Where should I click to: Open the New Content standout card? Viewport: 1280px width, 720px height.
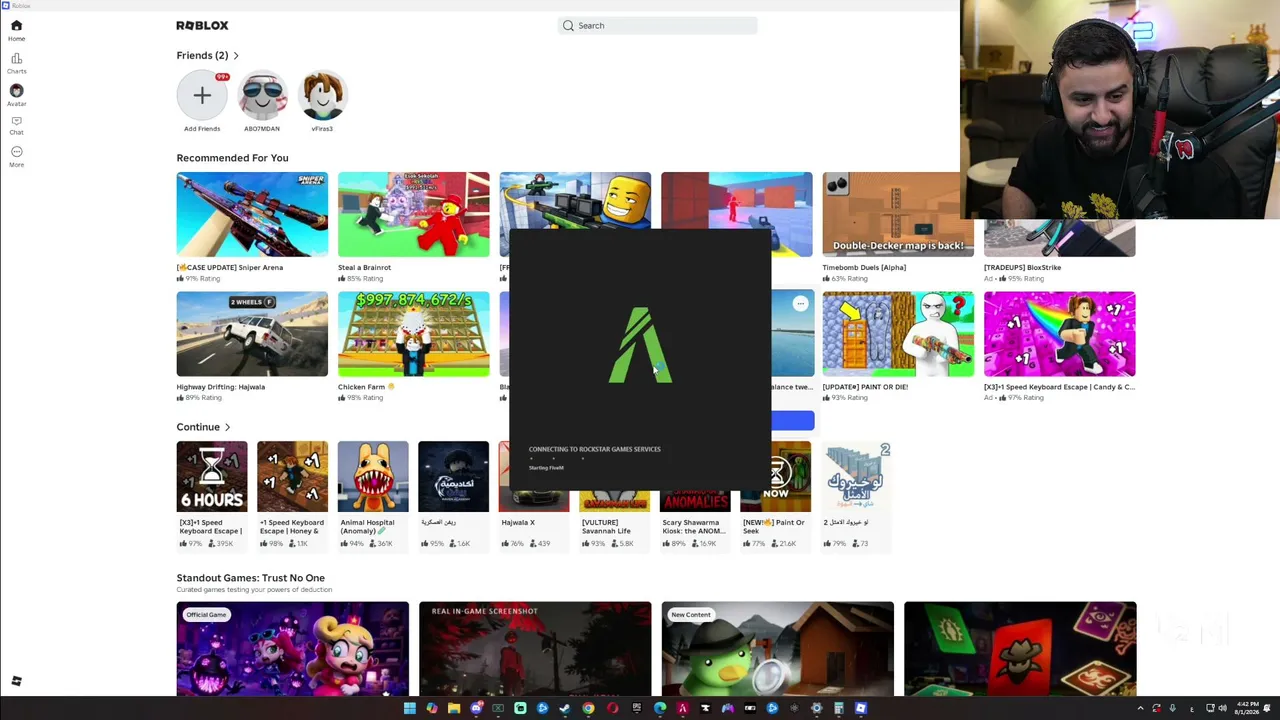(778, 648)
